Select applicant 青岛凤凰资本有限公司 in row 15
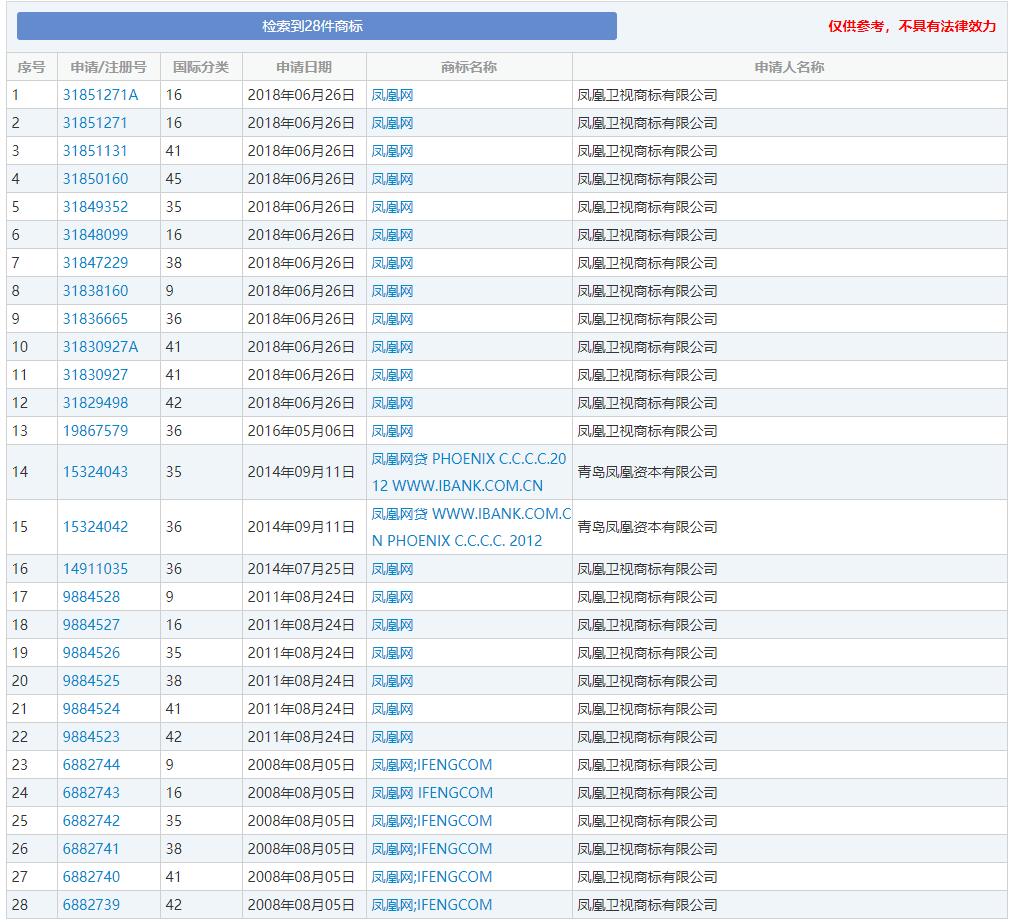 click(647, 527)
